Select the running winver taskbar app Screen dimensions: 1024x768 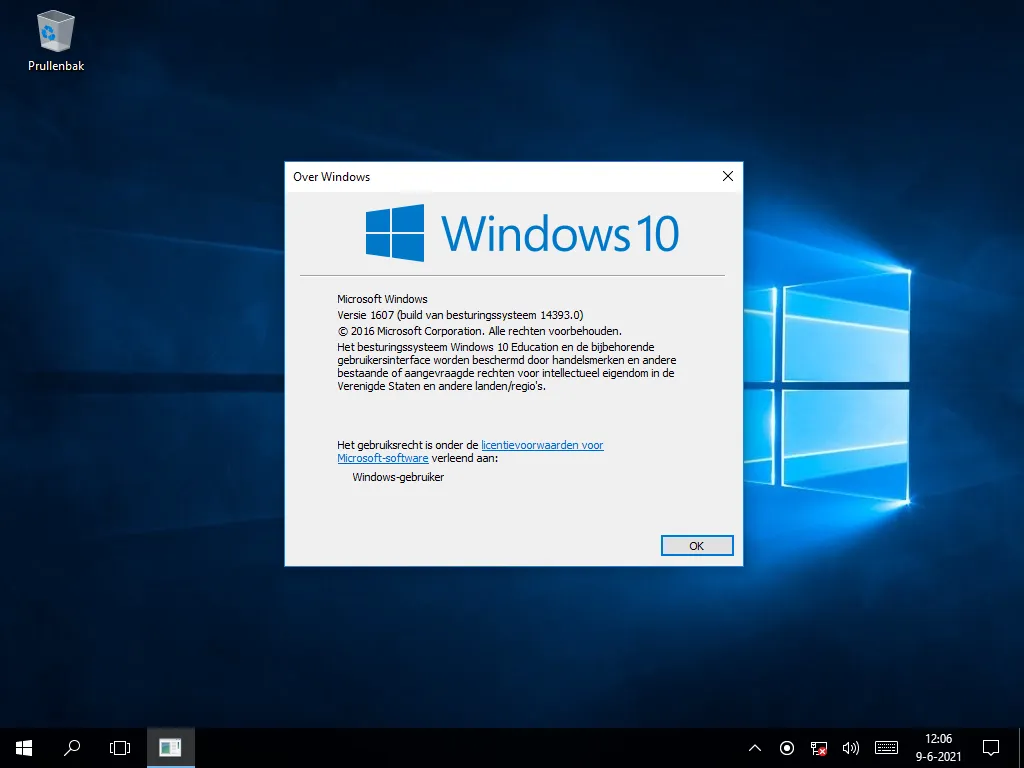pos(170,748)
